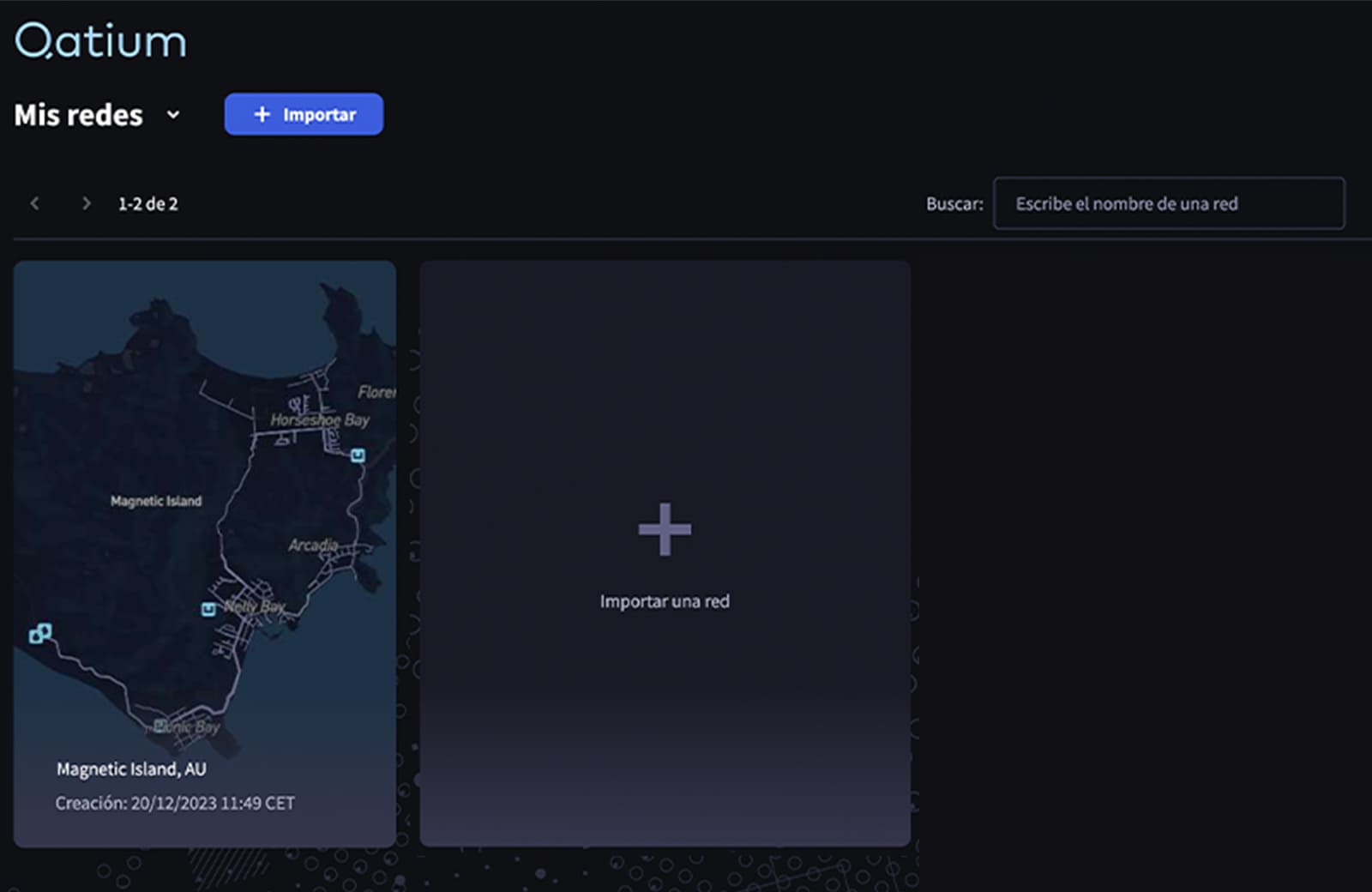Click the Mis redes heading
1372x892 pixels.
click(x=79, y=115)
